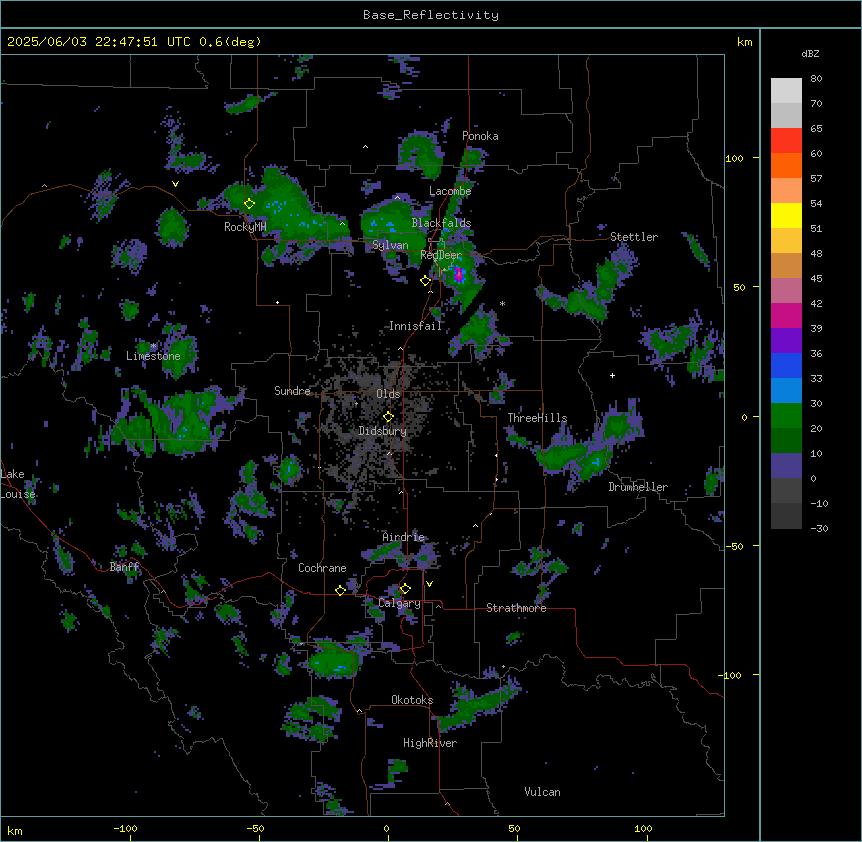
Task: Select the peach 54-57 dBZ legend band
Action: (786, 191)
